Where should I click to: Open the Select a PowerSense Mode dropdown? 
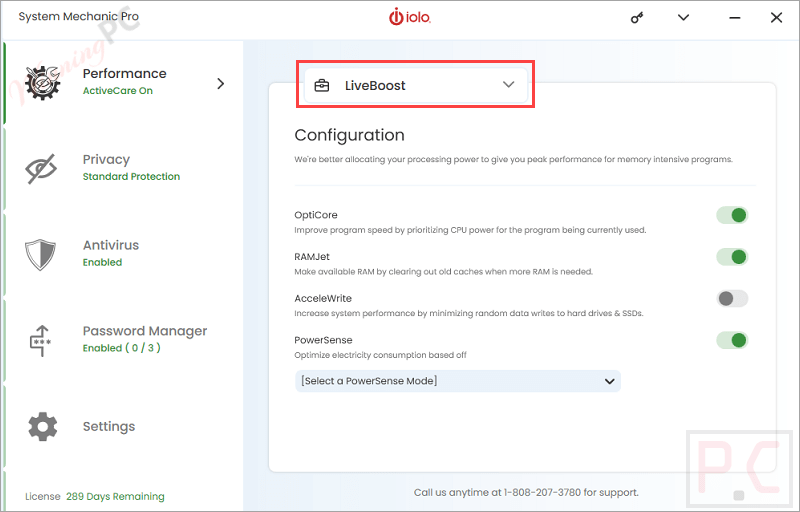(458, 381)
